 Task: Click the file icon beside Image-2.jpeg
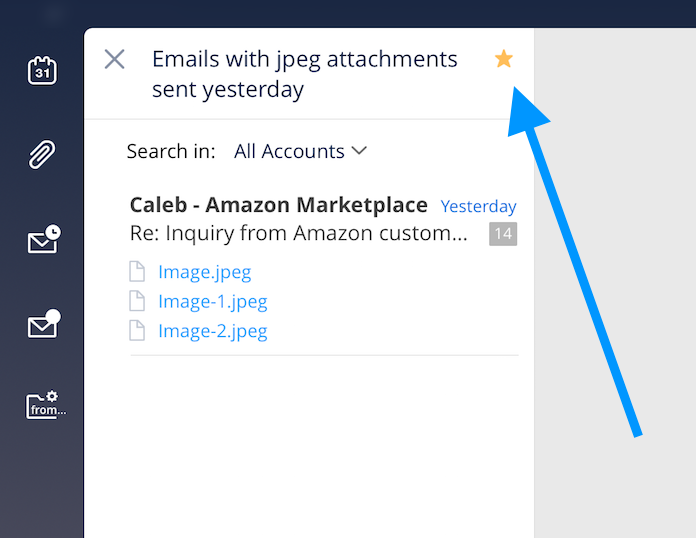[x=137, y=331]
